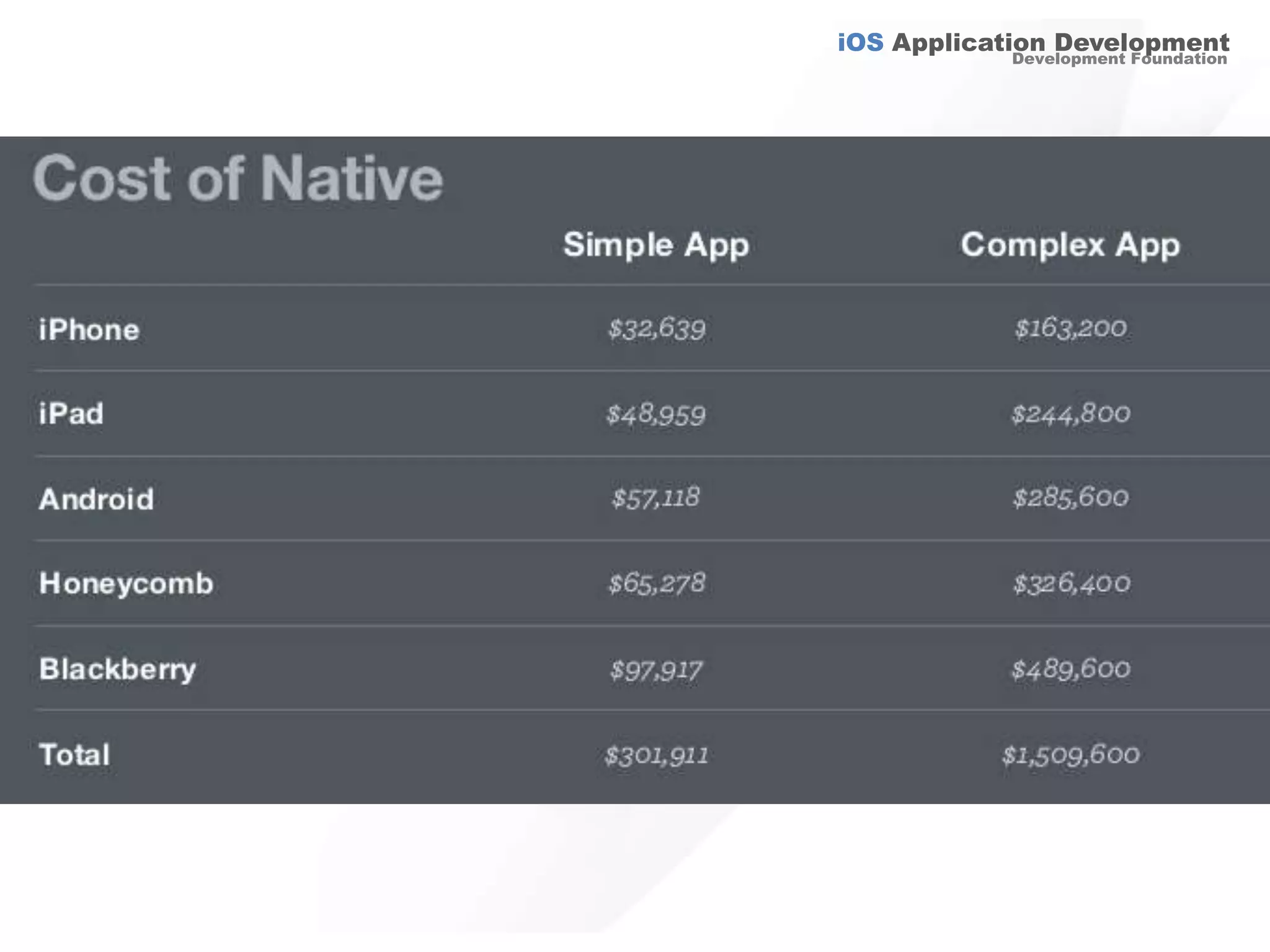
Task: Click the $65,278 Honeycomb value
Action: 657,583
